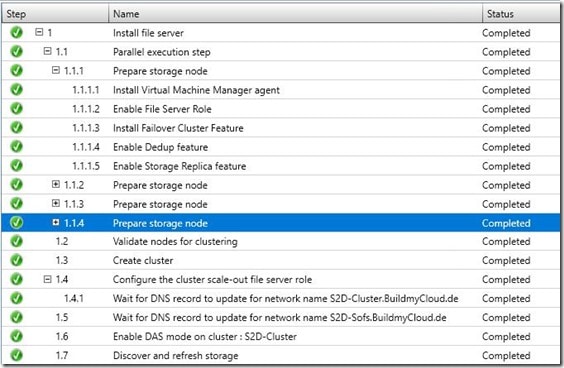The height and width of the screenshot is (368, 564).
Task: Expand the selected step 1.1.4 node
Action: click(56, 222)
